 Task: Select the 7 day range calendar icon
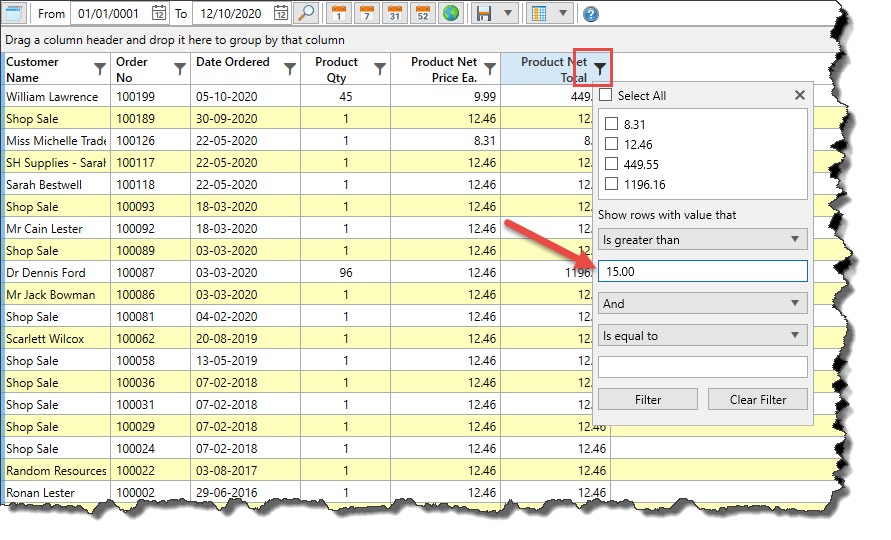click(367, 14)
